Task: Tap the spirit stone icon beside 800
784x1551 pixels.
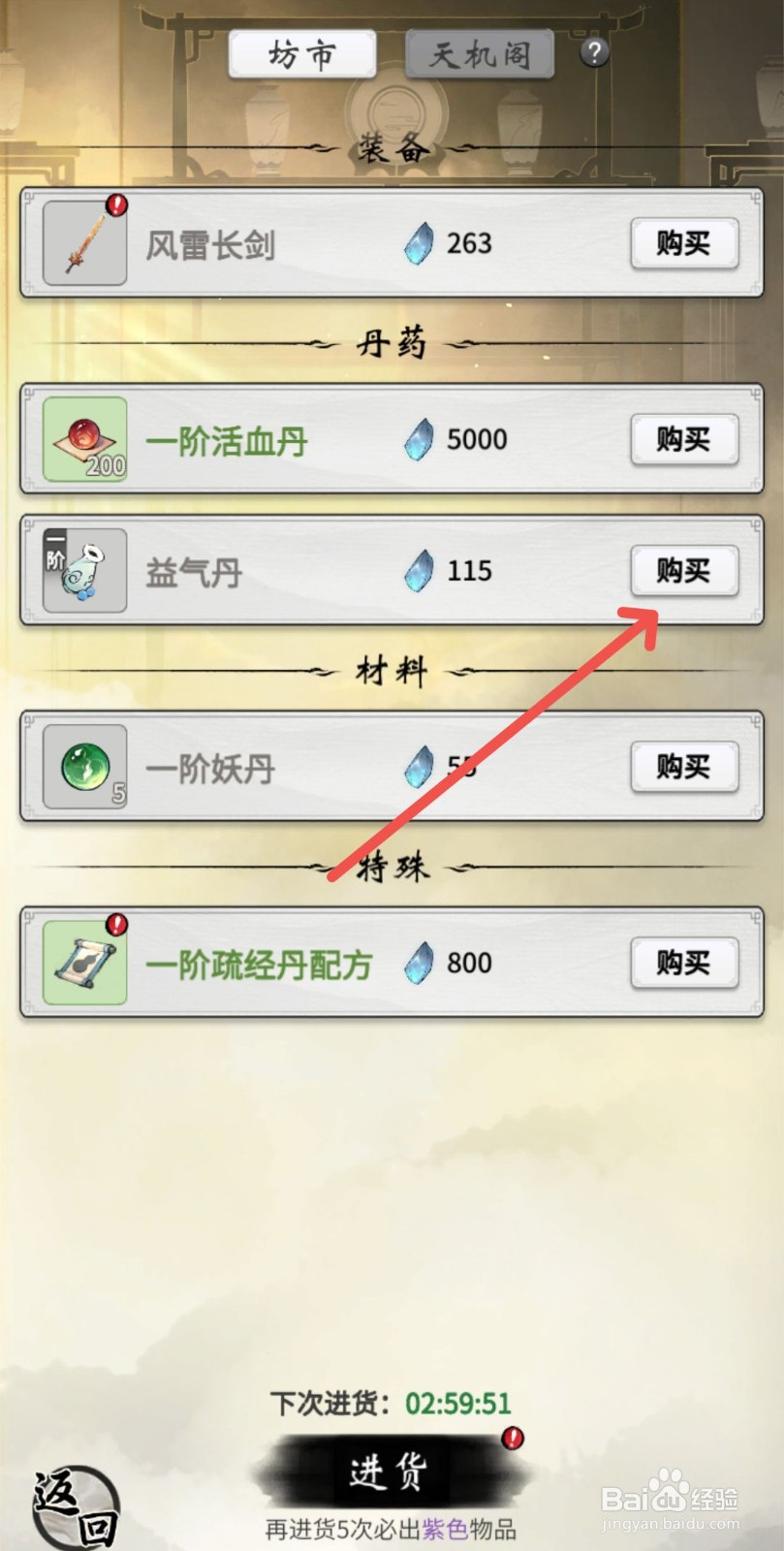Action: click(x=419, y=963)
